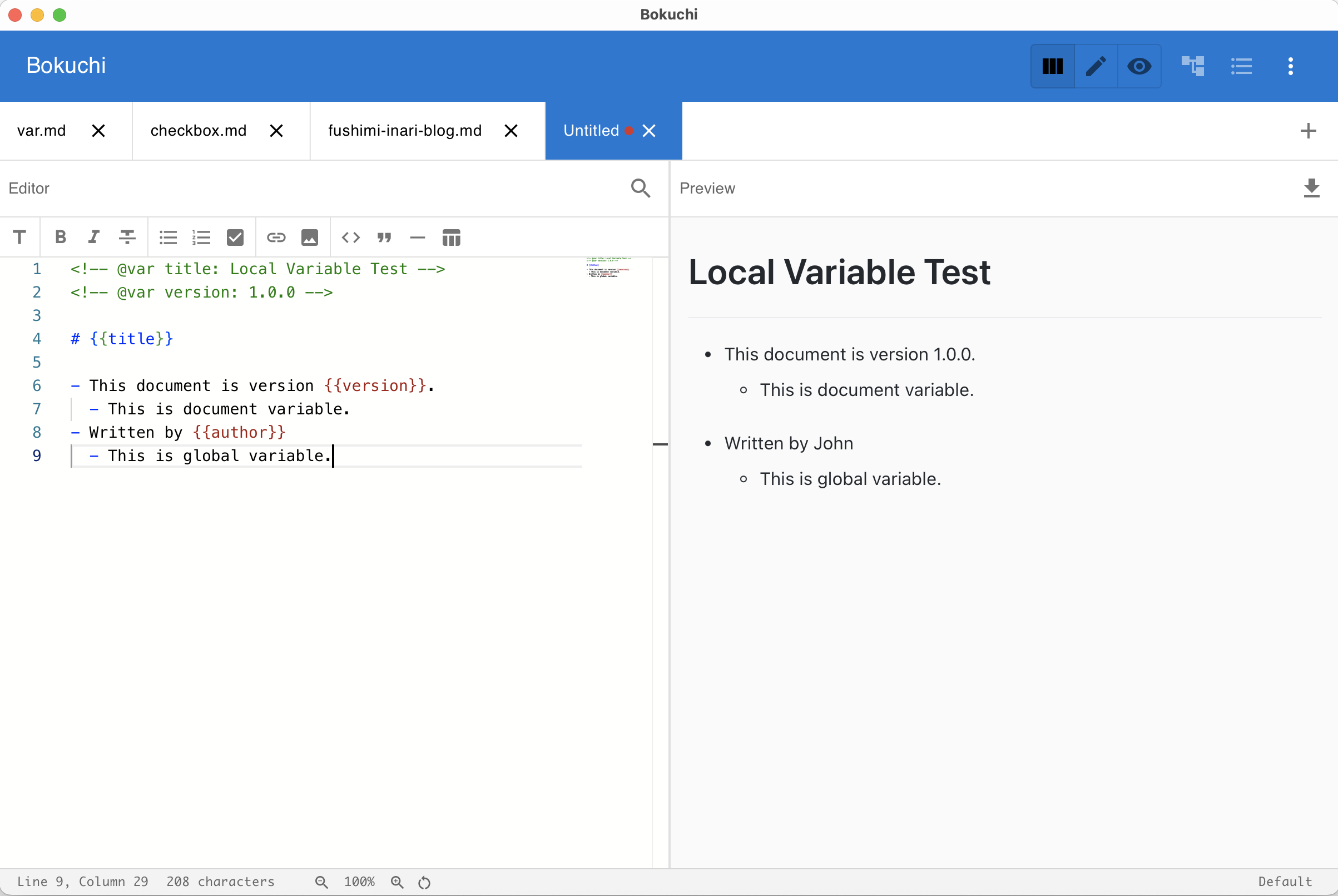Insert a link in the editor

276,237
